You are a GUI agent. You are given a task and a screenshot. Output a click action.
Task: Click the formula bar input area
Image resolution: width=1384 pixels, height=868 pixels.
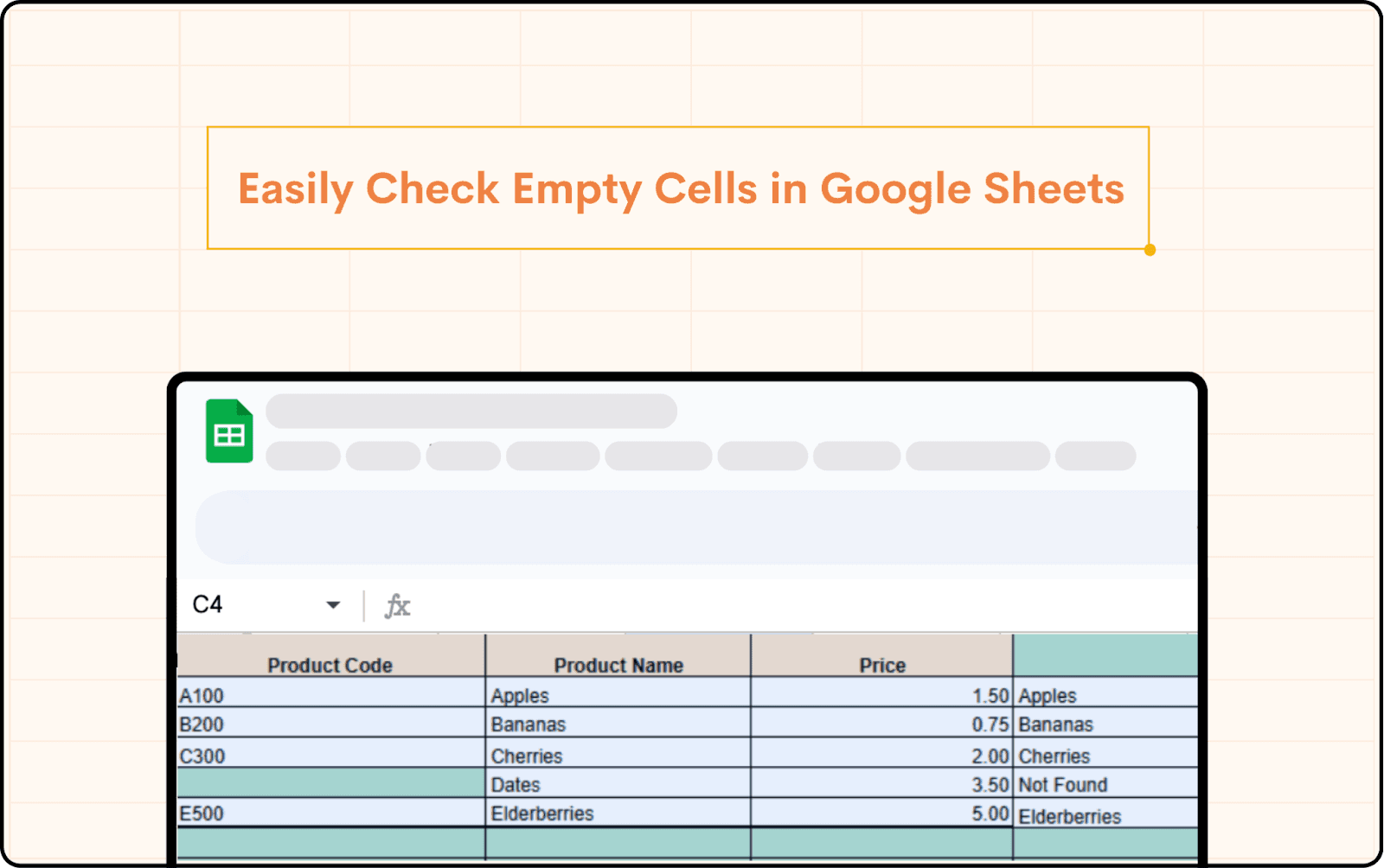804,605
